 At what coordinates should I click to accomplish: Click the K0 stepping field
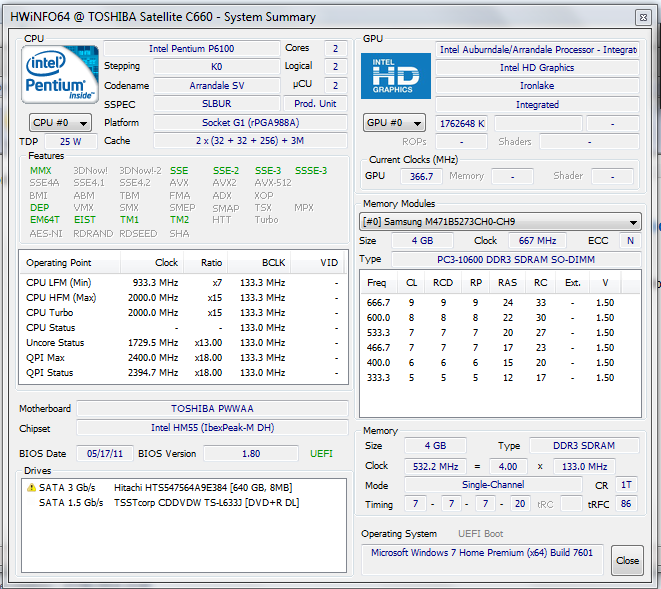tap(217, 67)
